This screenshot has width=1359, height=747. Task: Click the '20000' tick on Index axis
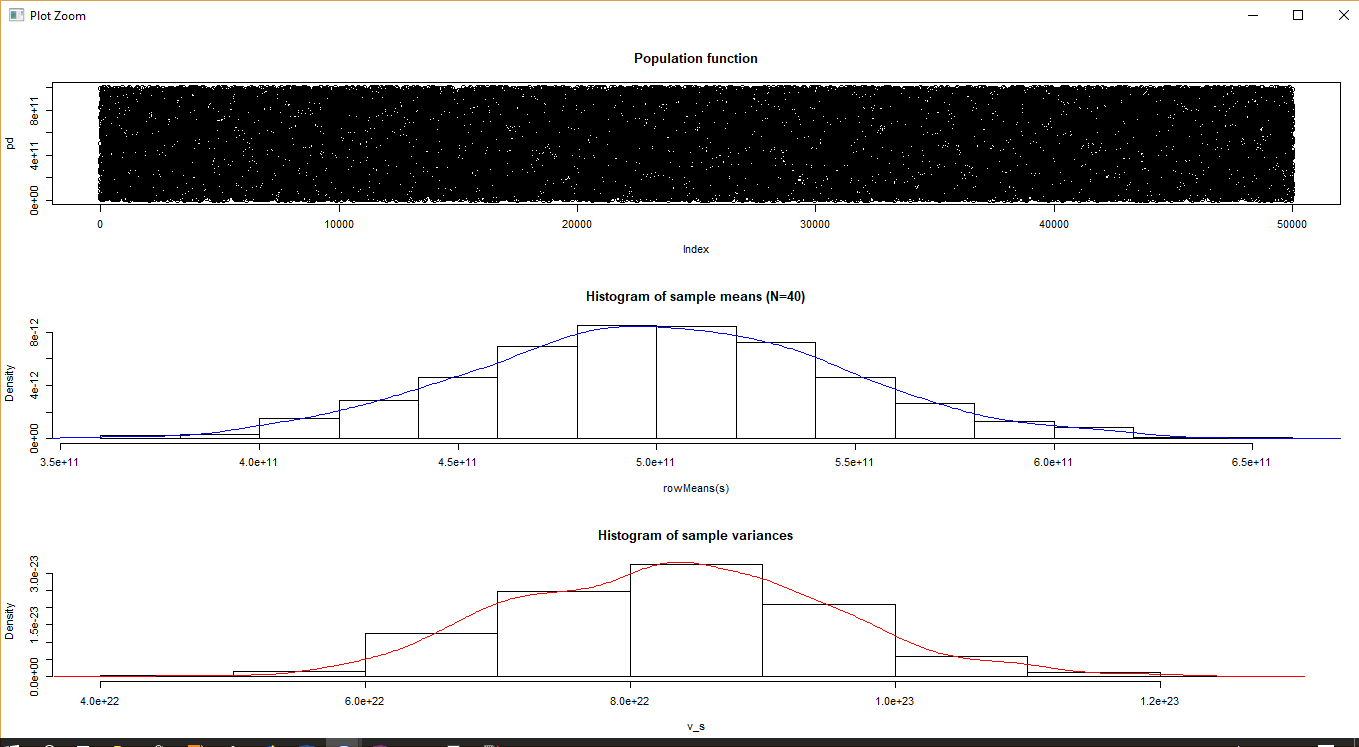(x=577, y=225)
